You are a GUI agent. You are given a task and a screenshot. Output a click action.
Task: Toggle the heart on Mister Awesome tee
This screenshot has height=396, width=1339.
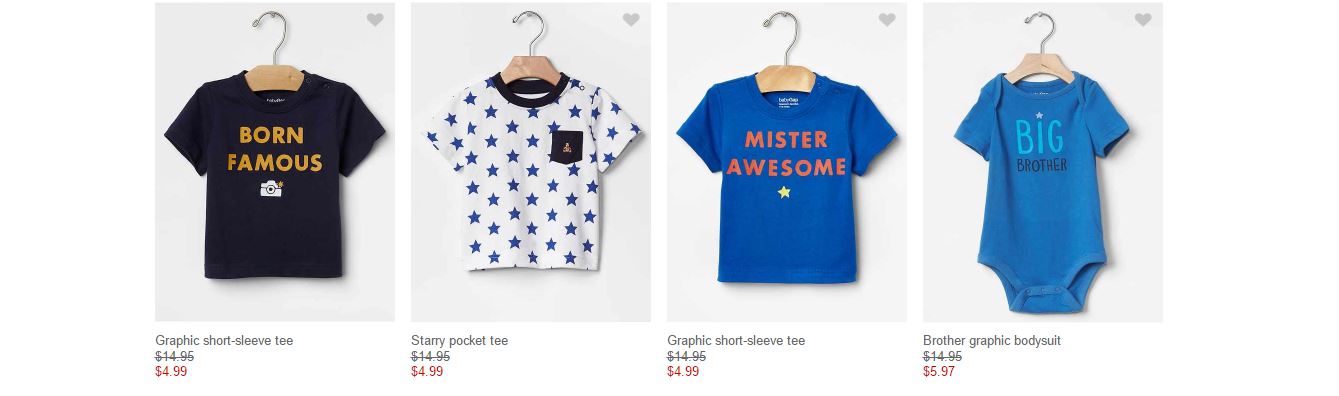(887, 19)
